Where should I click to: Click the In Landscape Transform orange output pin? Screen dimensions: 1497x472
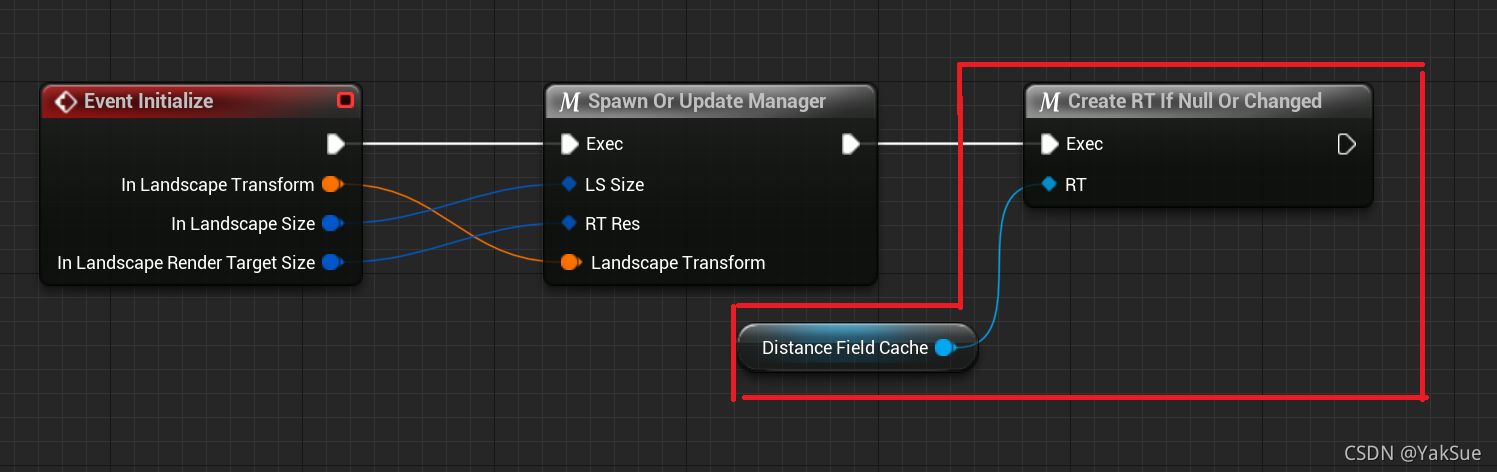pos(332,185)
